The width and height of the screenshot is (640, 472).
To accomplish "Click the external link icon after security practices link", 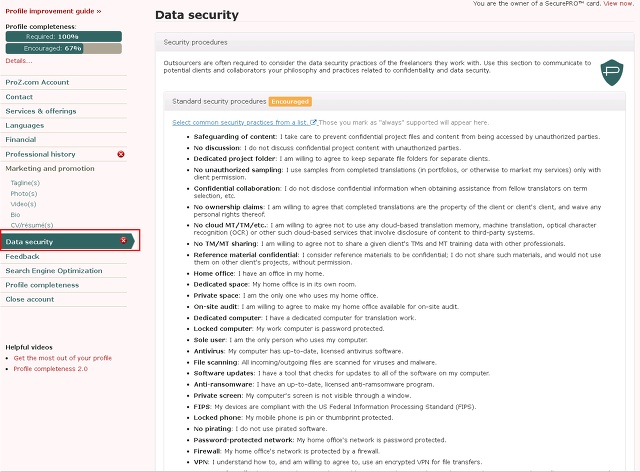I will point(313,122).
